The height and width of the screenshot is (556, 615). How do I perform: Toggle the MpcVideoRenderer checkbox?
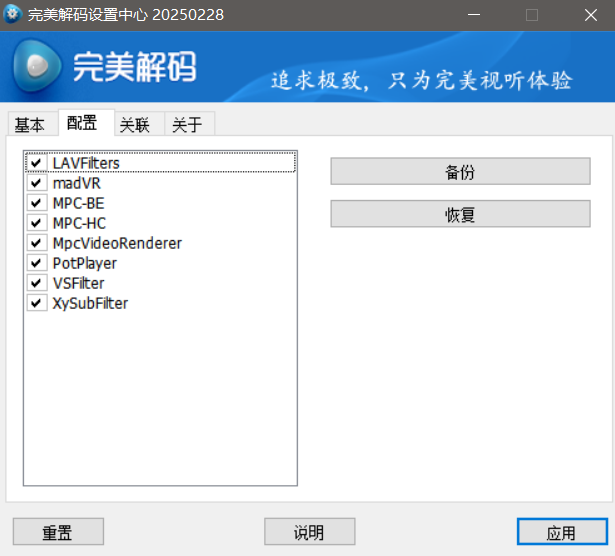[36, 243]
